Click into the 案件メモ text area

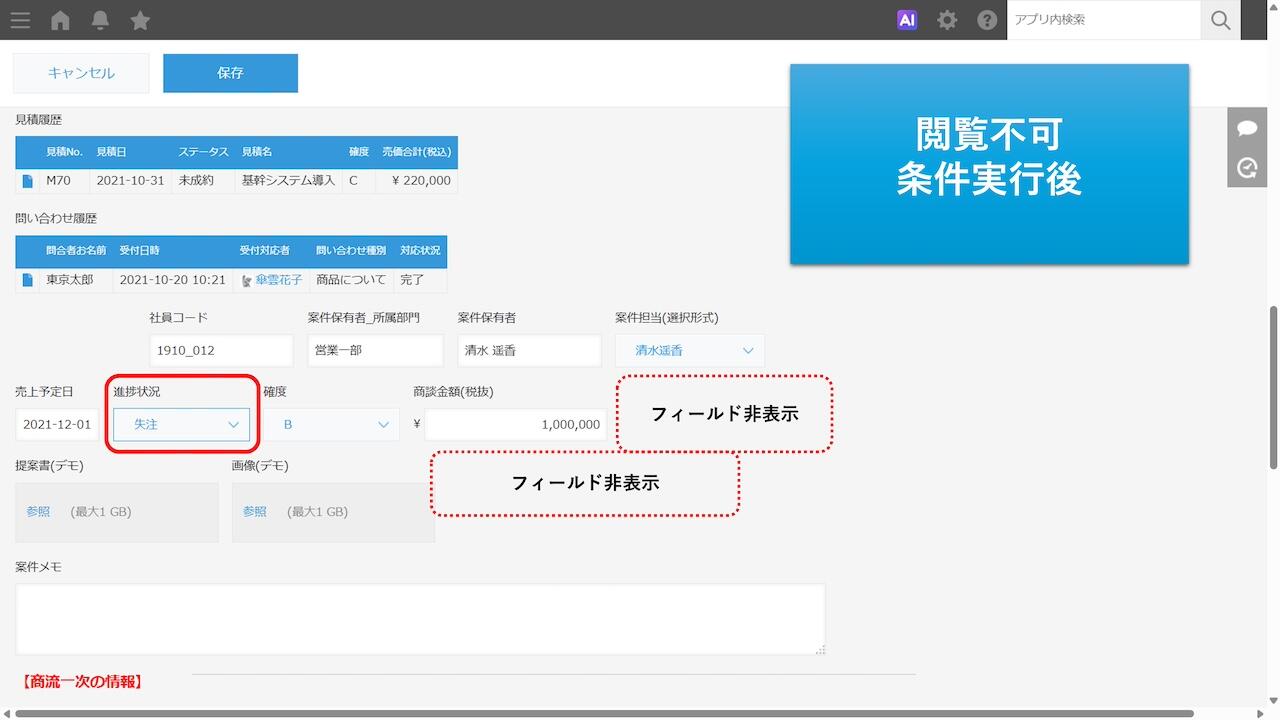pos(420,619)
